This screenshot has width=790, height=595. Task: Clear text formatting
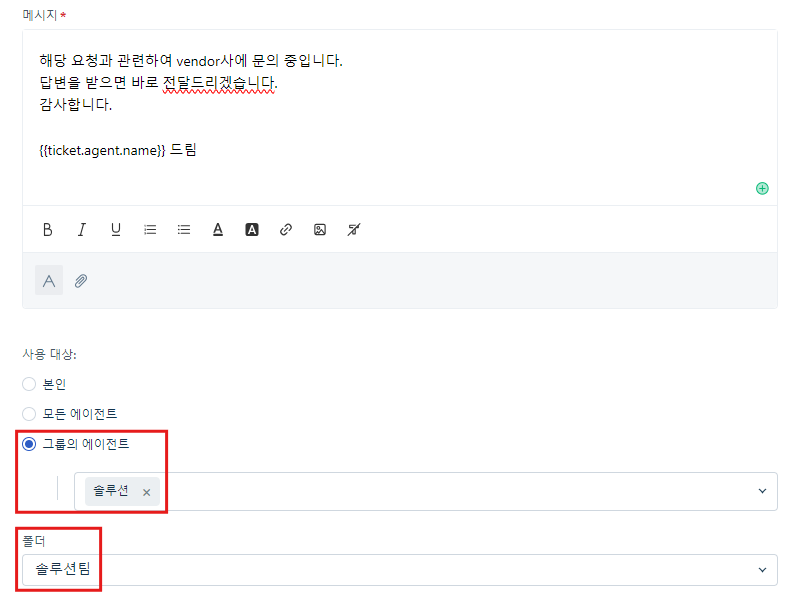pyautogui.click(x=354, y=230)
